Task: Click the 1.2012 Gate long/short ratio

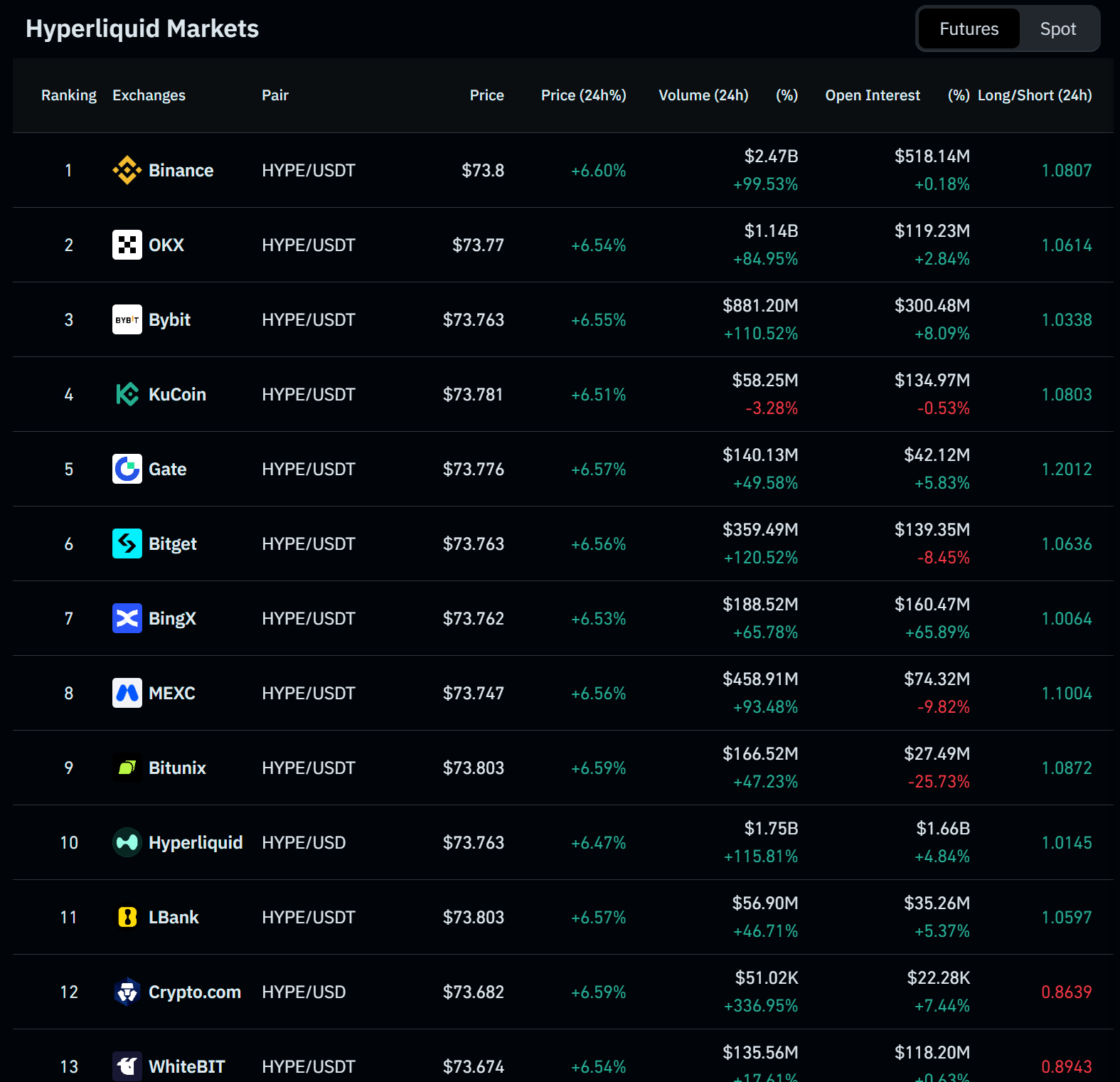Action: point(1067,469)
